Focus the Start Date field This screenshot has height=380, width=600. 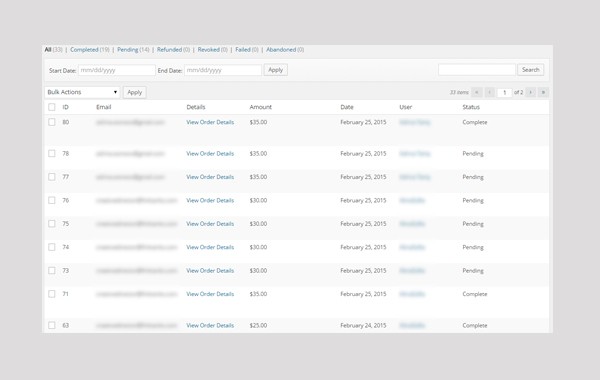tap(117, 70)
